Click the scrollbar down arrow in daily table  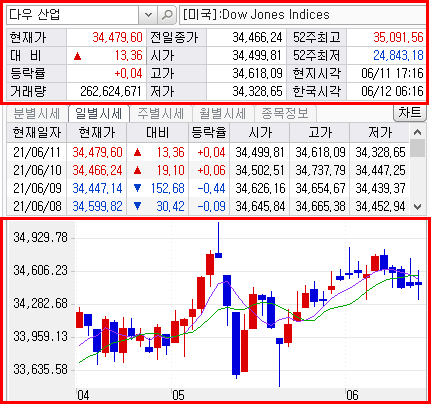point(417,207)
